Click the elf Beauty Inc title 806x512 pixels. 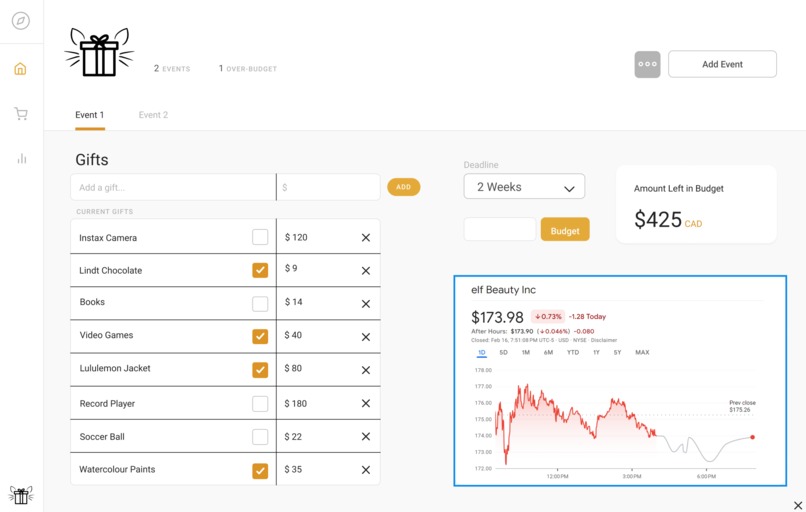(503, 290)
